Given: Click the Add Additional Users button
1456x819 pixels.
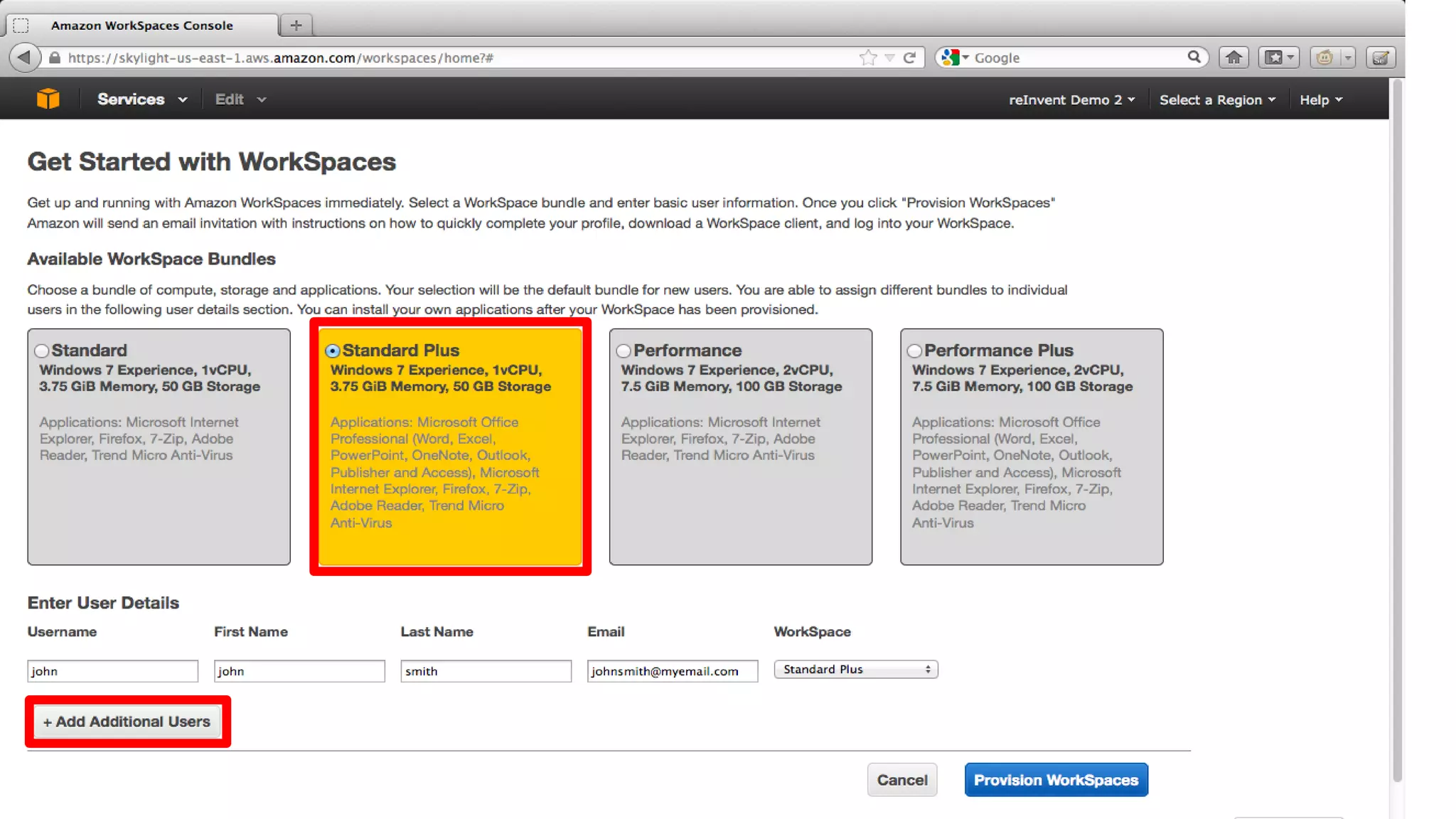Looking at the screenshot, I should pyautogui.click(x=127, y=722).
